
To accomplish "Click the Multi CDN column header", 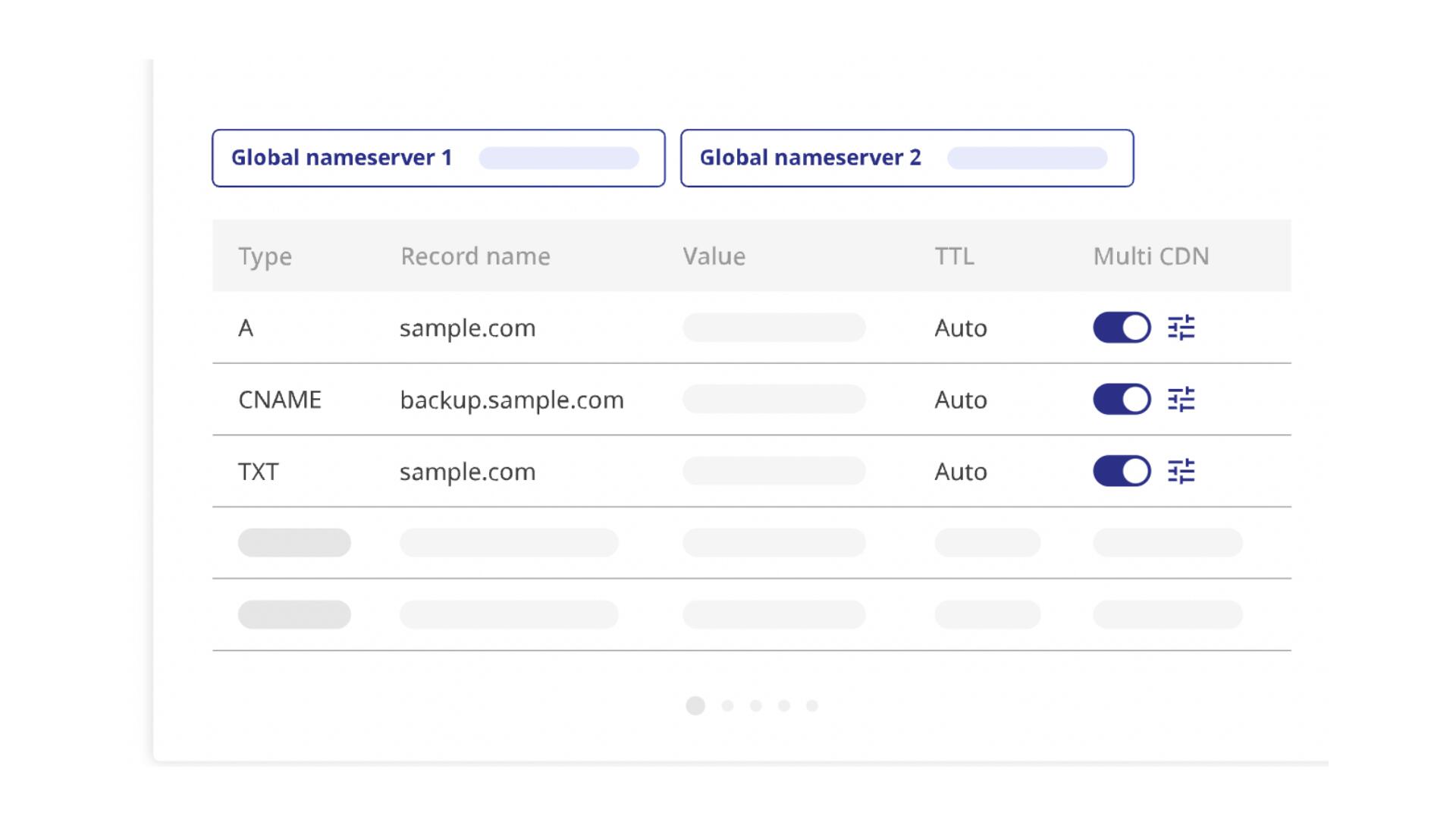I will click(x=1151, y=256).
